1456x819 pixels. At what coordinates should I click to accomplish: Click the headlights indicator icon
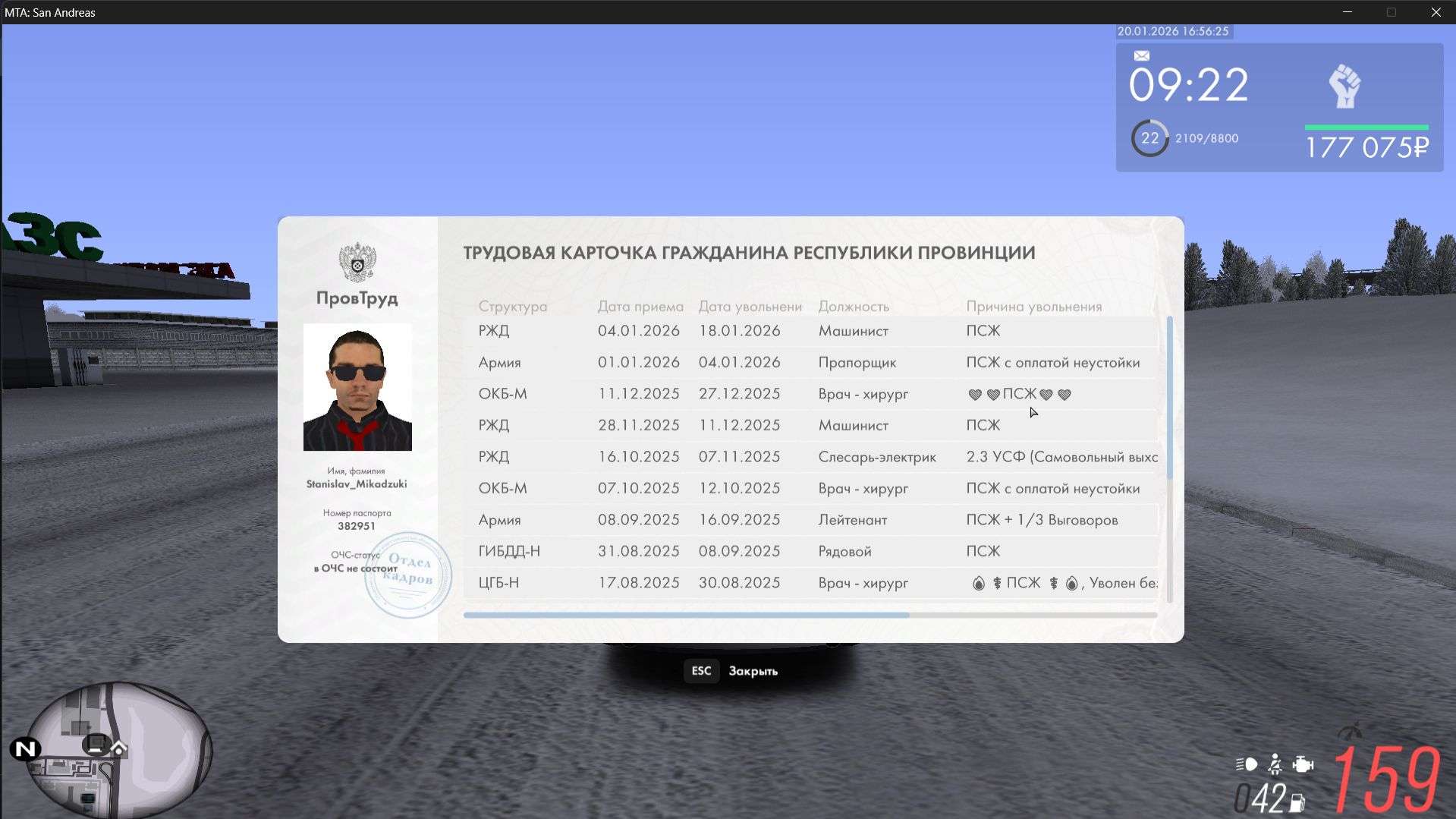(x=1246, y=764)
